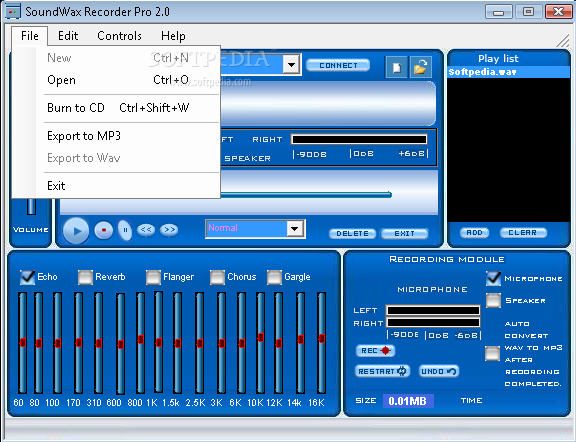Enable the Gargle effect checkbox
This screenshot has height=442, width=576.
point(274,277)
